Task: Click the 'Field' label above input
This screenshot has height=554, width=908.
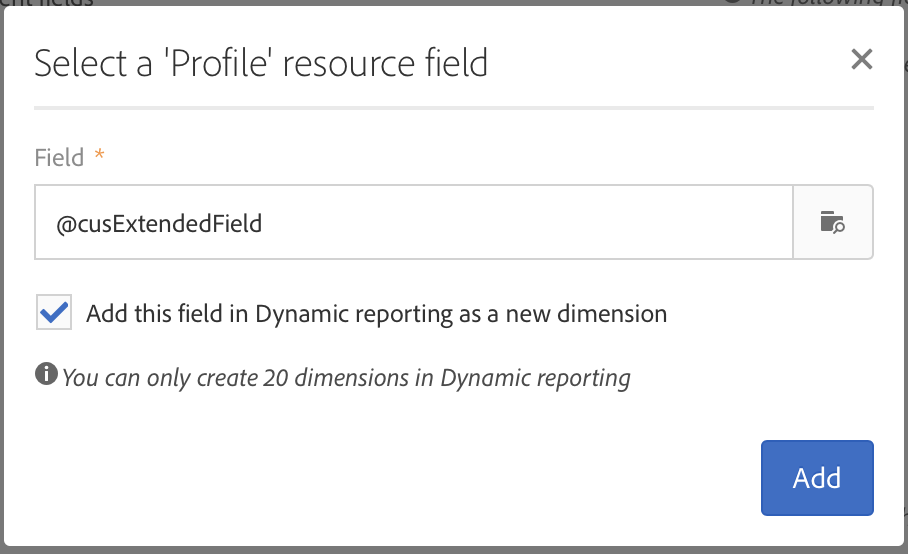Action: pos(59,157)
